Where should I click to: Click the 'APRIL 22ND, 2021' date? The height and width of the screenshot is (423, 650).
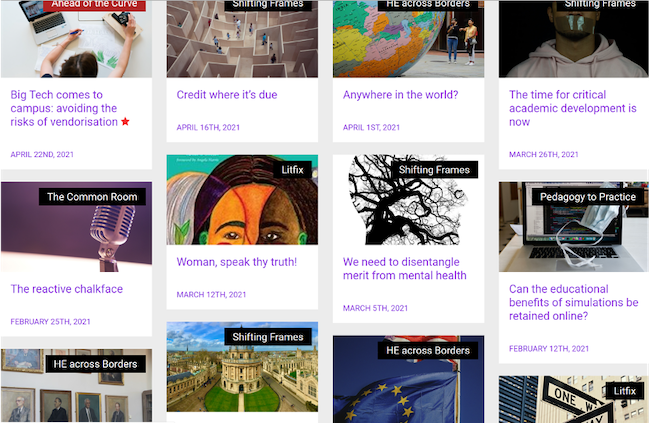tap(42, 155)
